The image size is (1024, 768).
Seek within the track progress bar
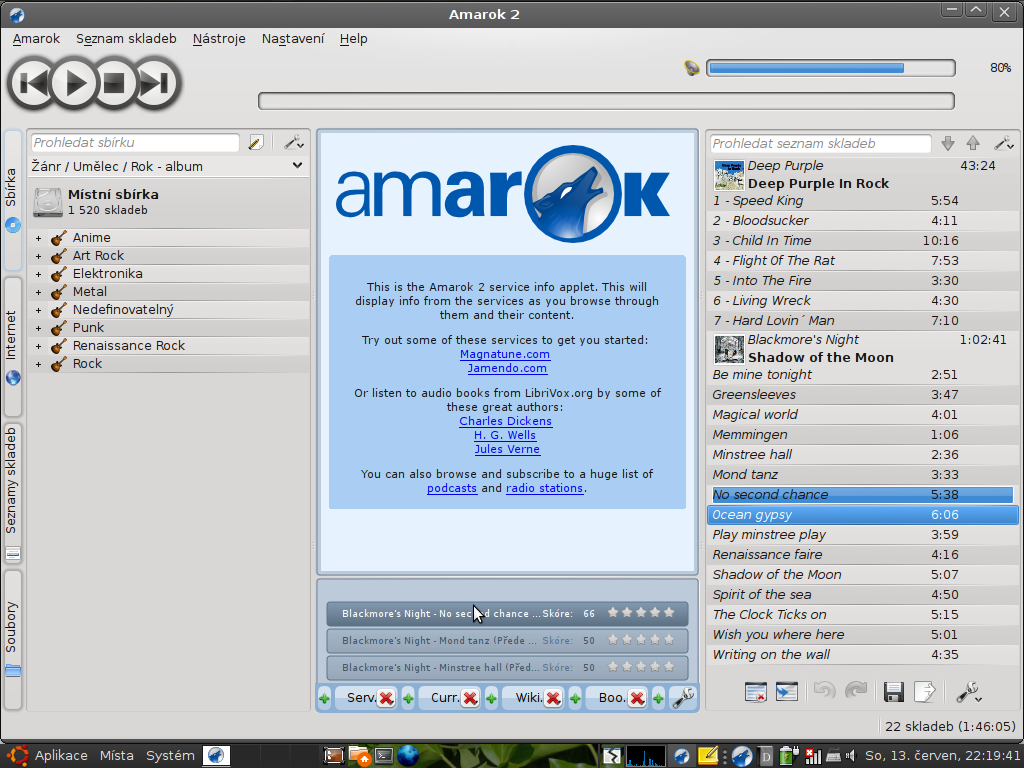(x=606, y=101)
